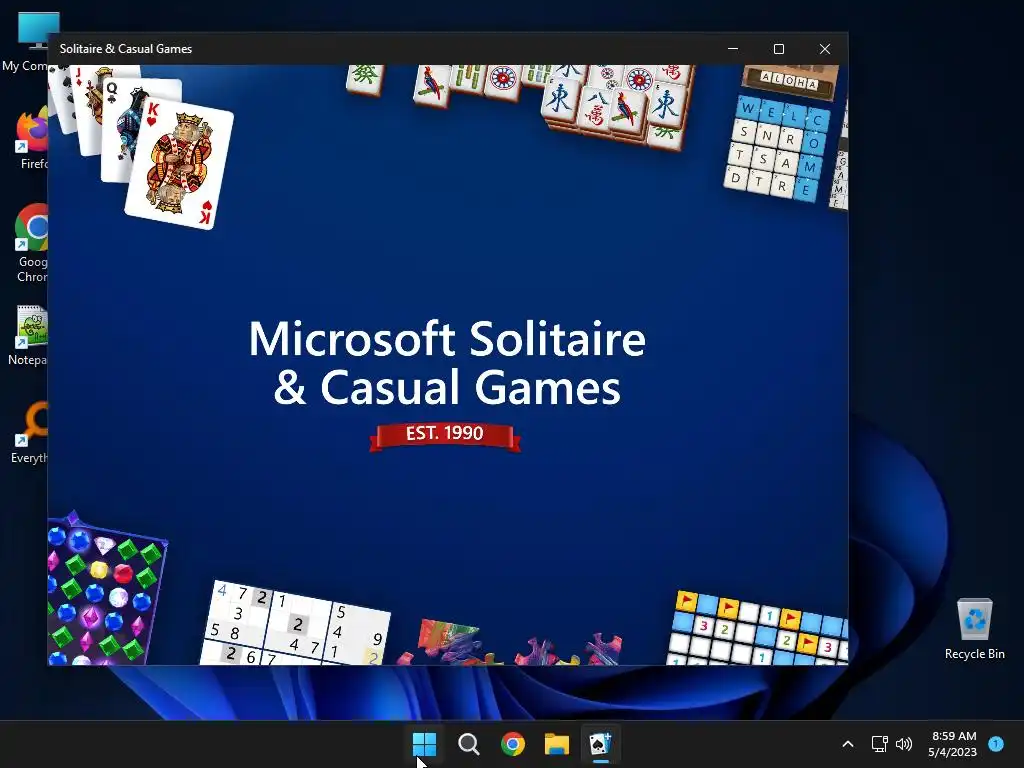Maximize the Solitaire & Casual Games window
Viewport: 1024px width, 768px height.
778,49
